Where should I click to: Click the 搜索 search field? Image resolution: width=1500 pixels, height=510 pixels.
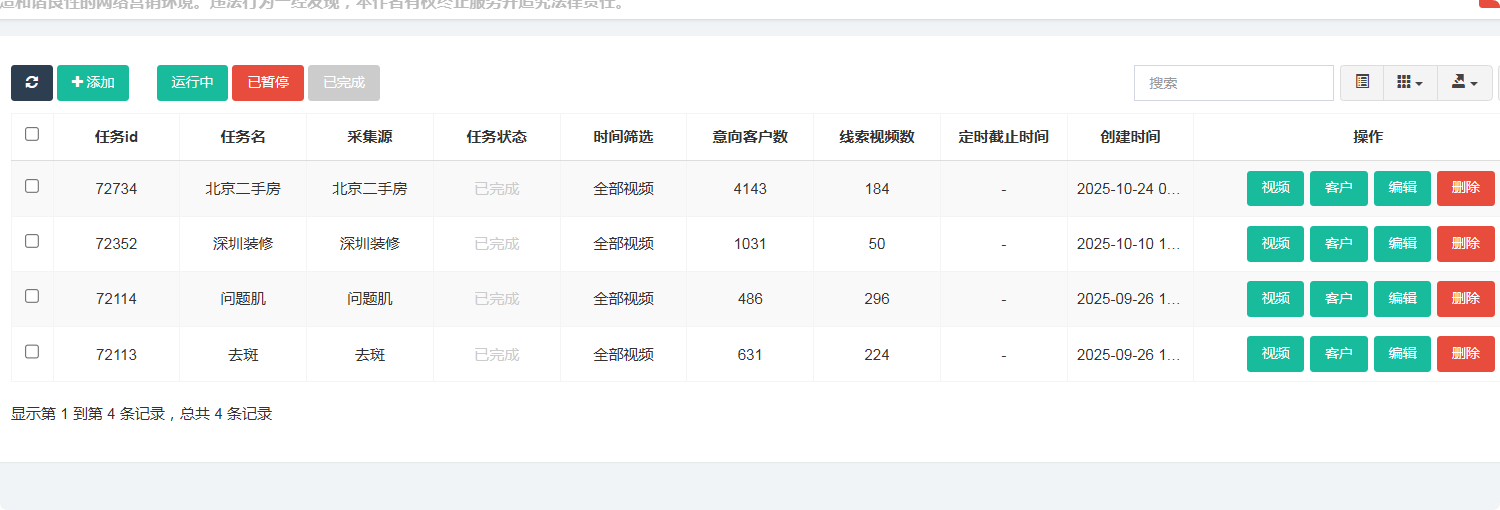(x=1234, y=83)
